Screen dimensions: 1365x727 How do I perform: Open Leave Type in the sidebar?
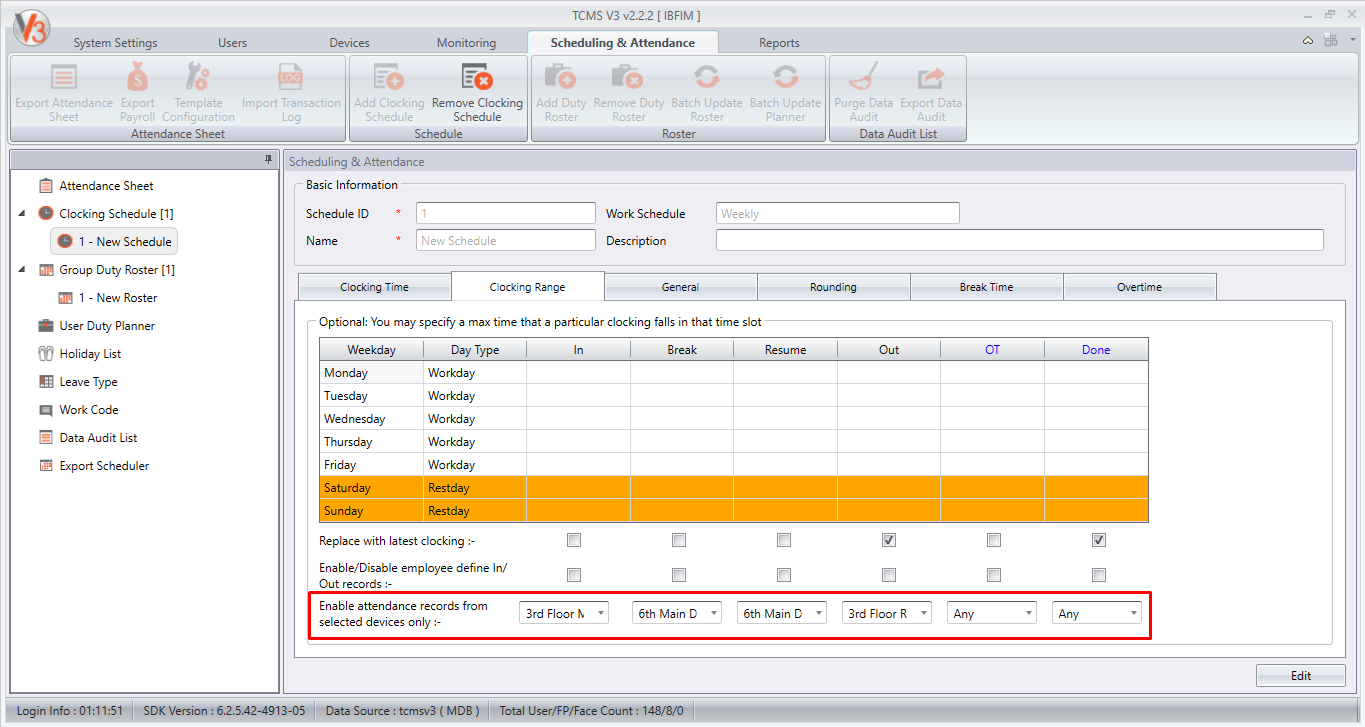(88, 382)
